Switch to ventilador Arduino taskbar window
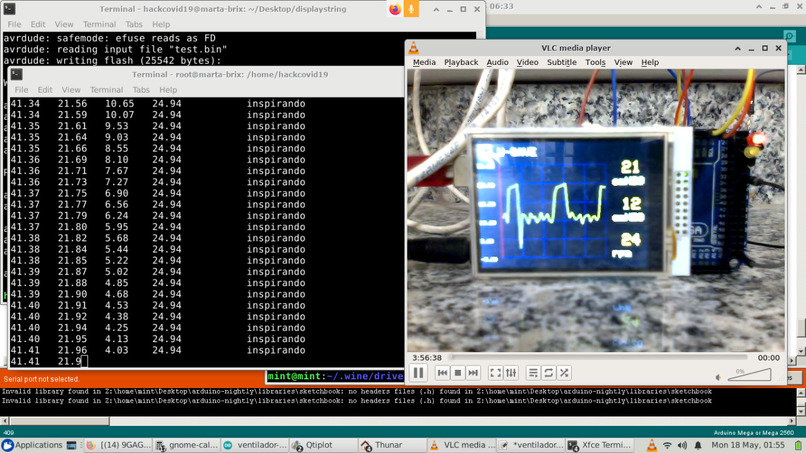Image resolution: width=806 pixels, height=453 pixels. click(255, 445)
